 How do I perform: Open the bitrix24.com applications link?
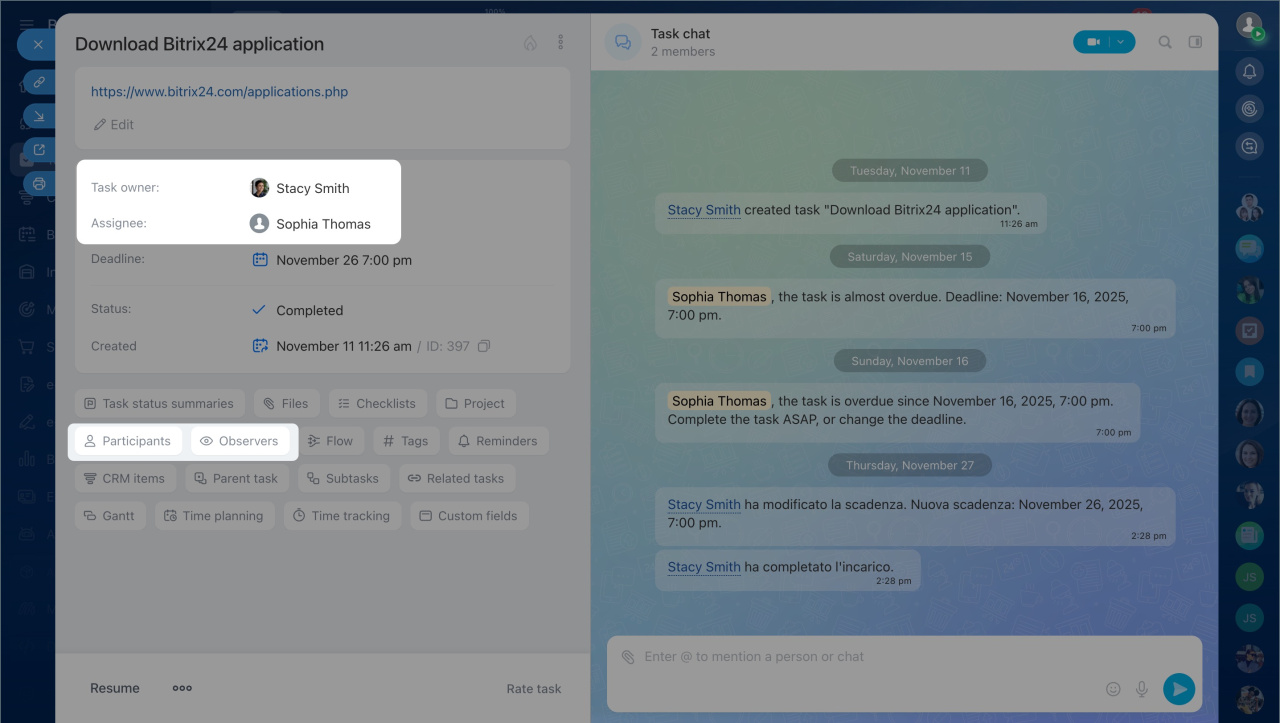[219, 92]
